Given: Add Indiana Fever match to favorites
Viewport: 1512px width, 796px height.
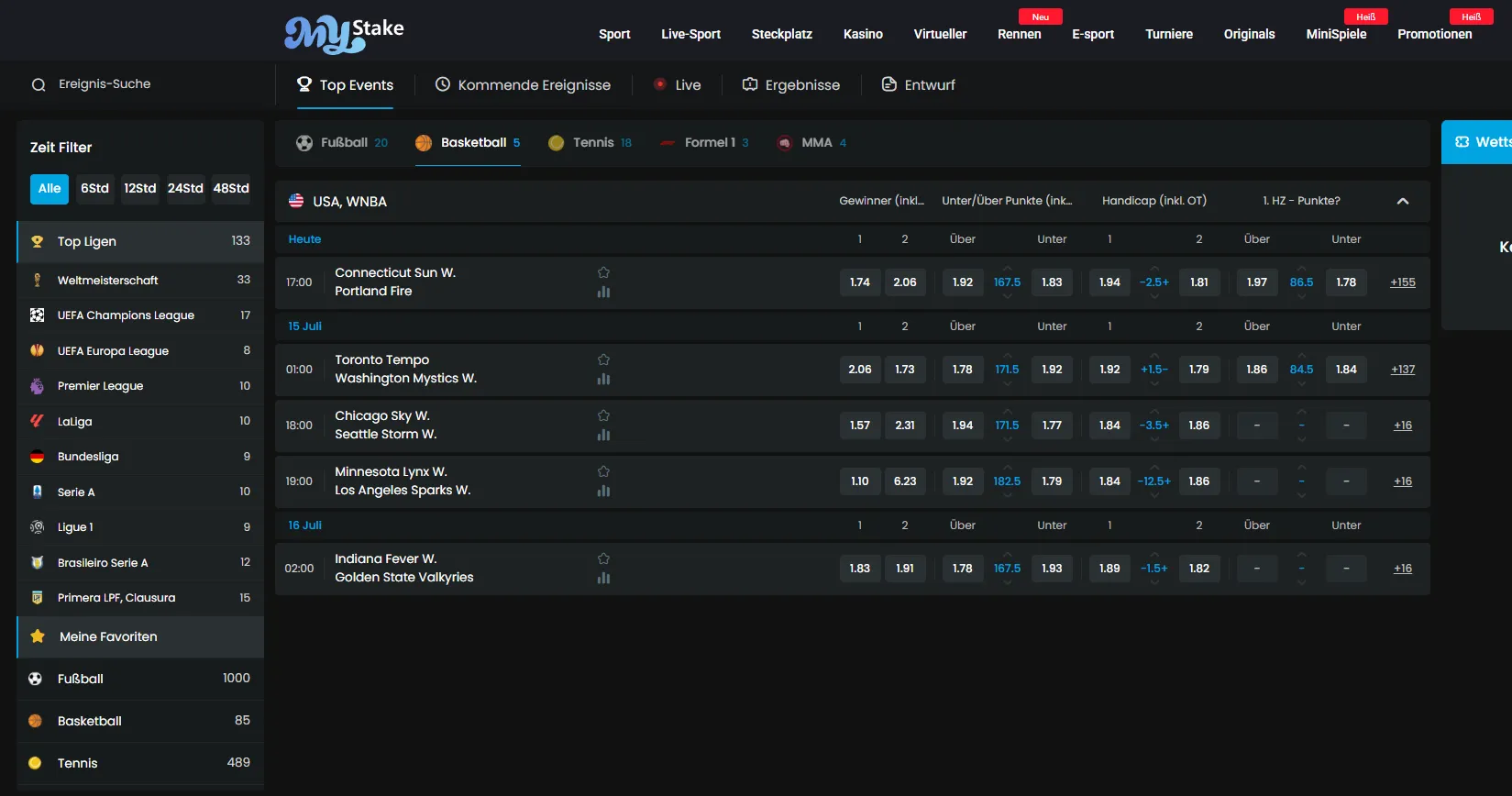Looking at the screenshot, I should [603, 558].
